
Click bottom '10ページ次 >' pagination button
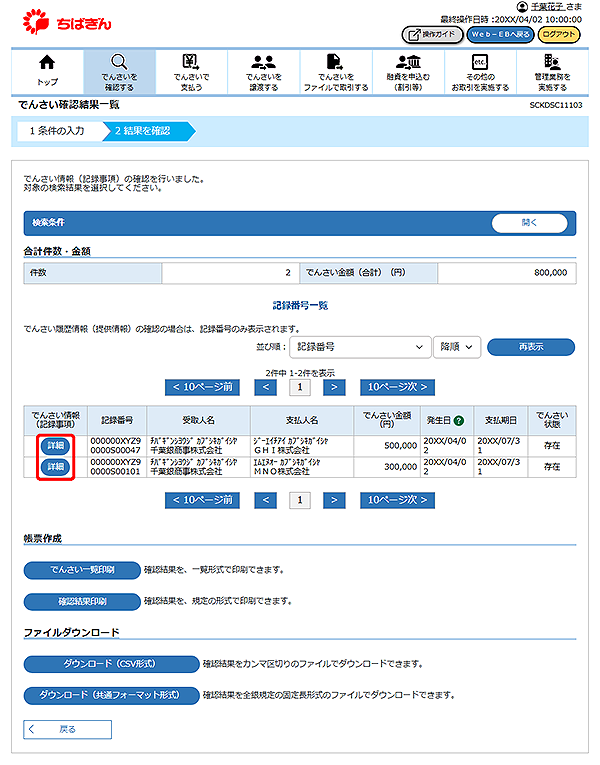tap(398, 500)
